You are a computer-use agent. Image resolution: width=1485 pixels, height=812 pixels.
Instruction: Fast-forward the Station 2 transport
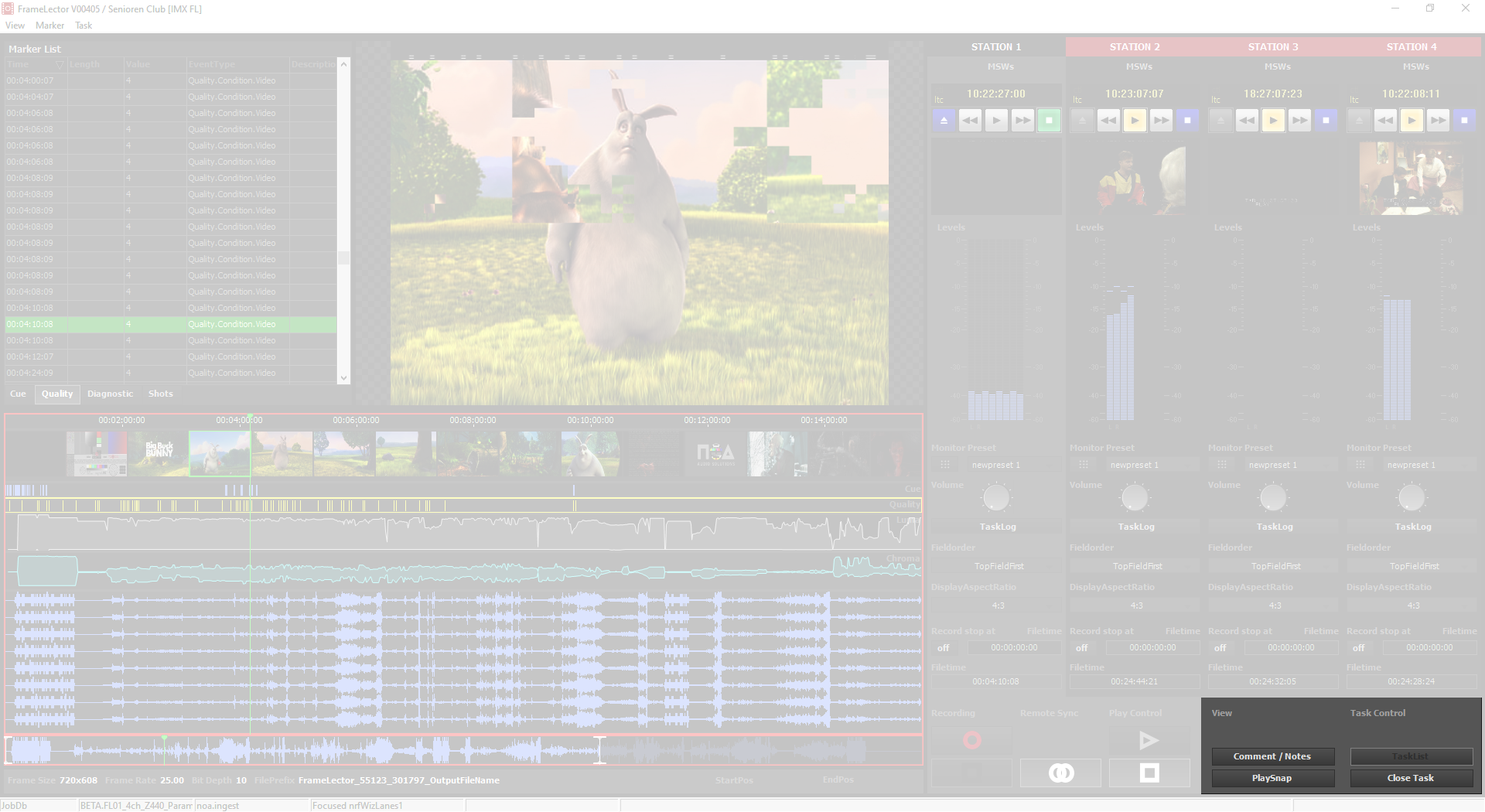click(x=1161, y=121)
